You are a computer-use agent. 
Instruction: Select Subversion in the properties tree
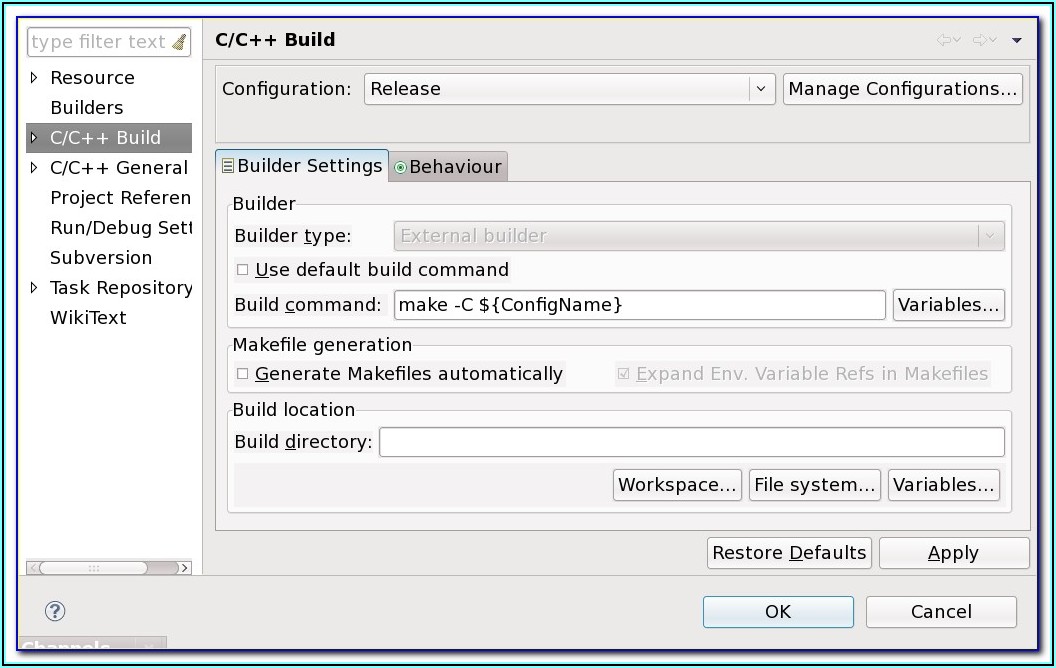click(x=101, y=258)
